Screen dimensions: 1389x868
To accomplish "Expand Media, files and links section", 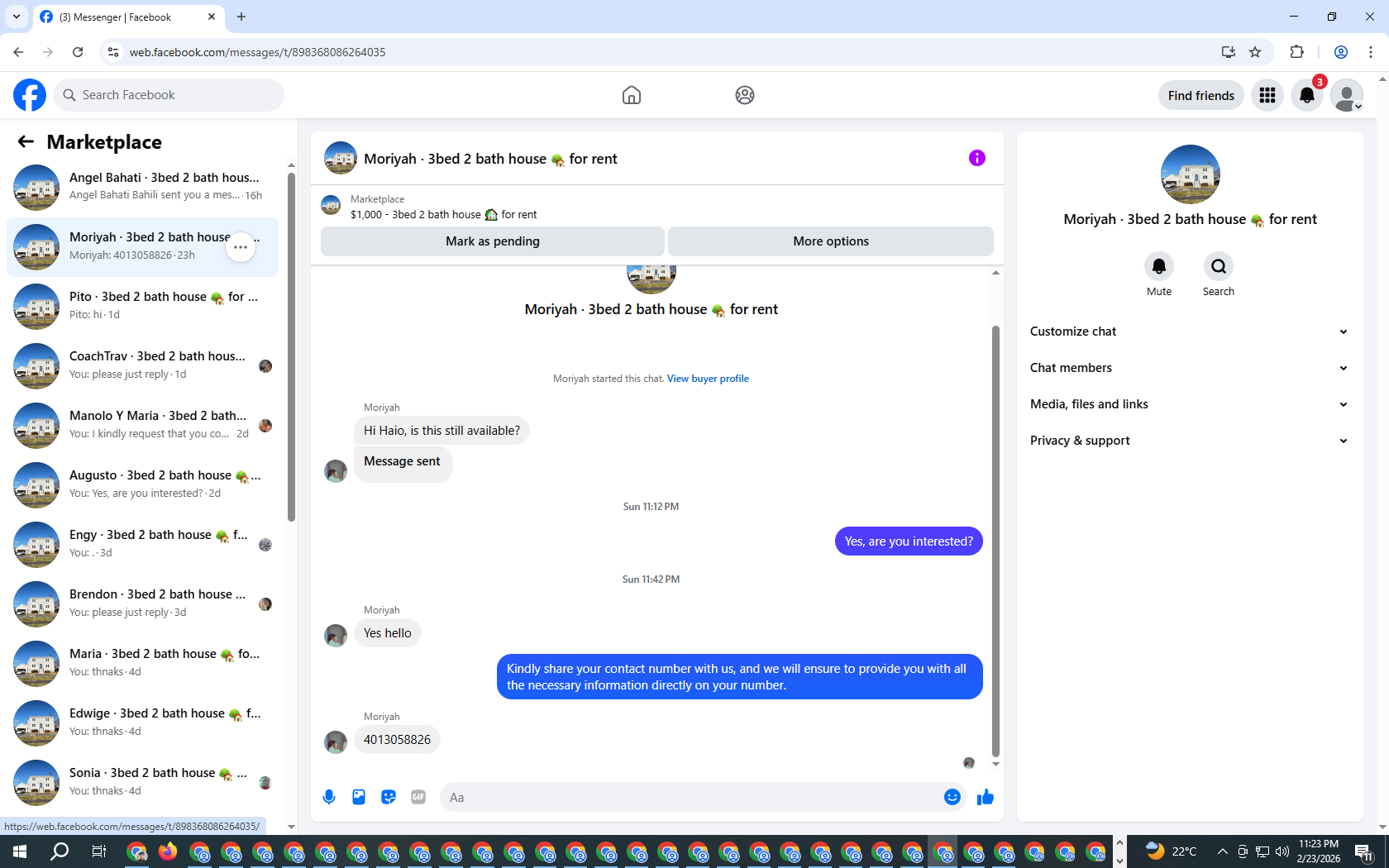I will (x=1190, y=404).
